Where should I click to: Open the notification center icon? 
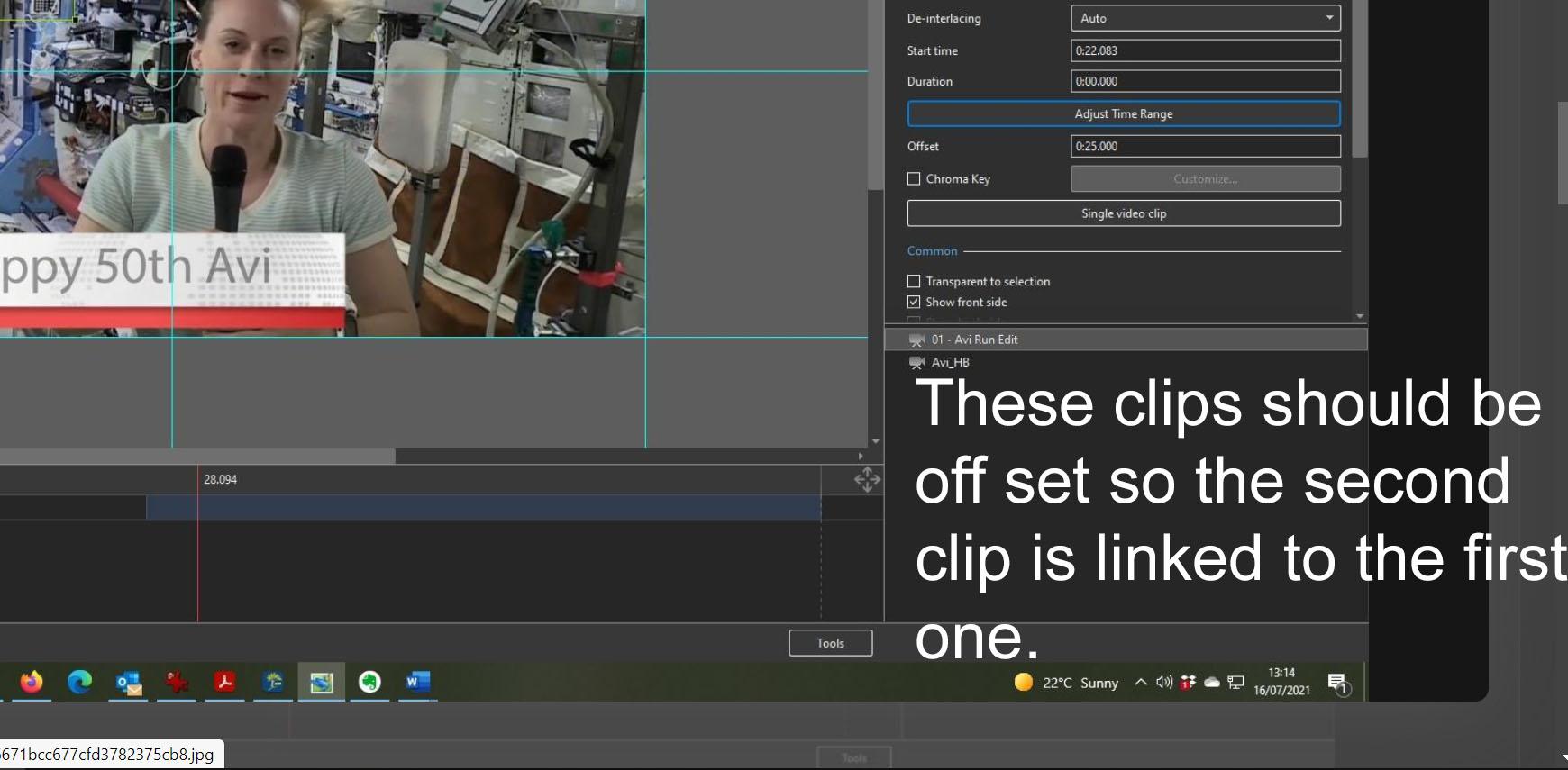click(x=1338, y=684)
